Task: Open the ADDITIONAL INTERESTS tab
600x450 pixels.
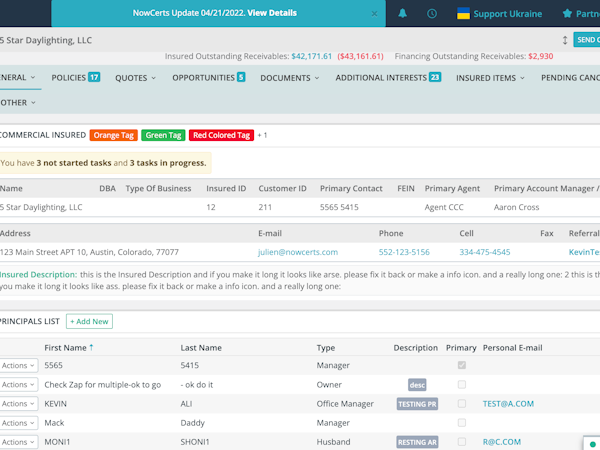Action: 388,77
